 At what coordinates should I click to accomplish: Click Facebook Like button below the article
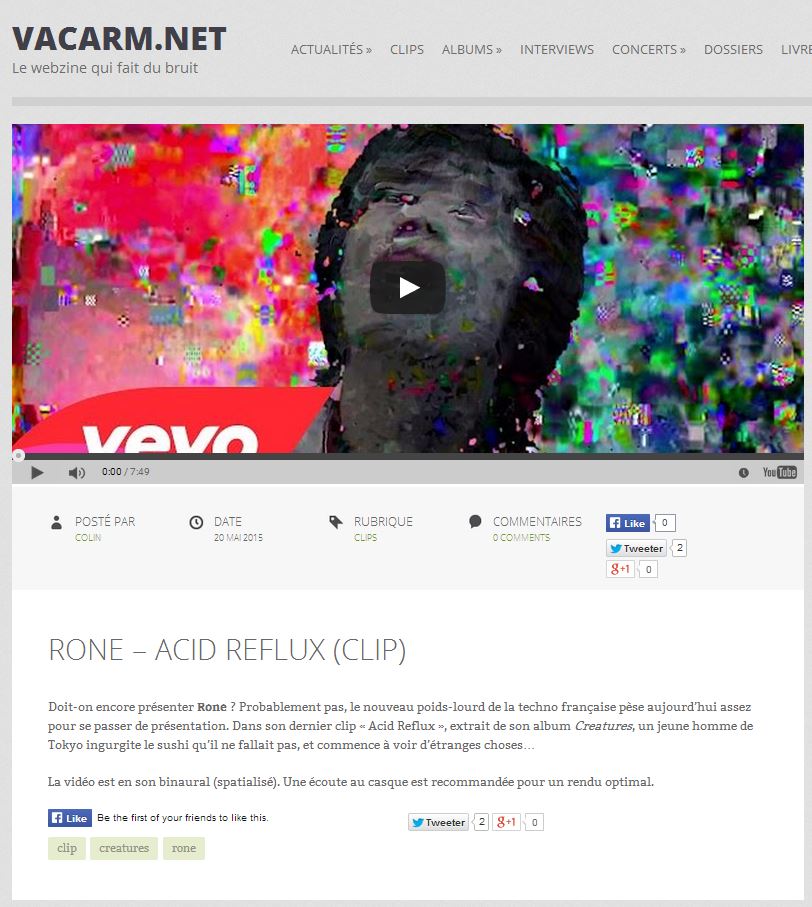click(69, 818)
